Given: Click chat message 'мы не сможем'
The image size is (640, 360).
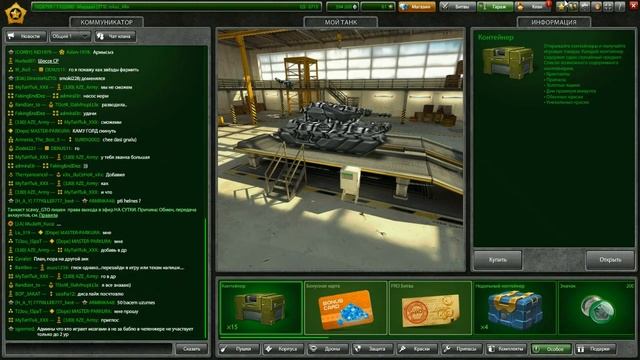Looking at the screenshot, I should pyautogui.click(x=116, y=87).
